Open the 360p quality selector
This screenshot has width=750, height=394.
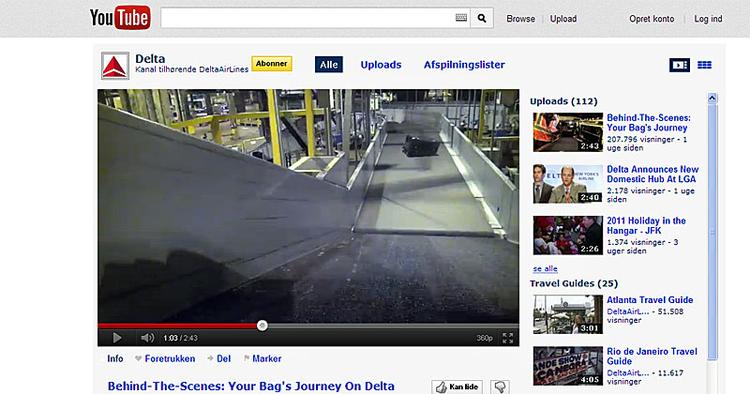click(484, 338)
